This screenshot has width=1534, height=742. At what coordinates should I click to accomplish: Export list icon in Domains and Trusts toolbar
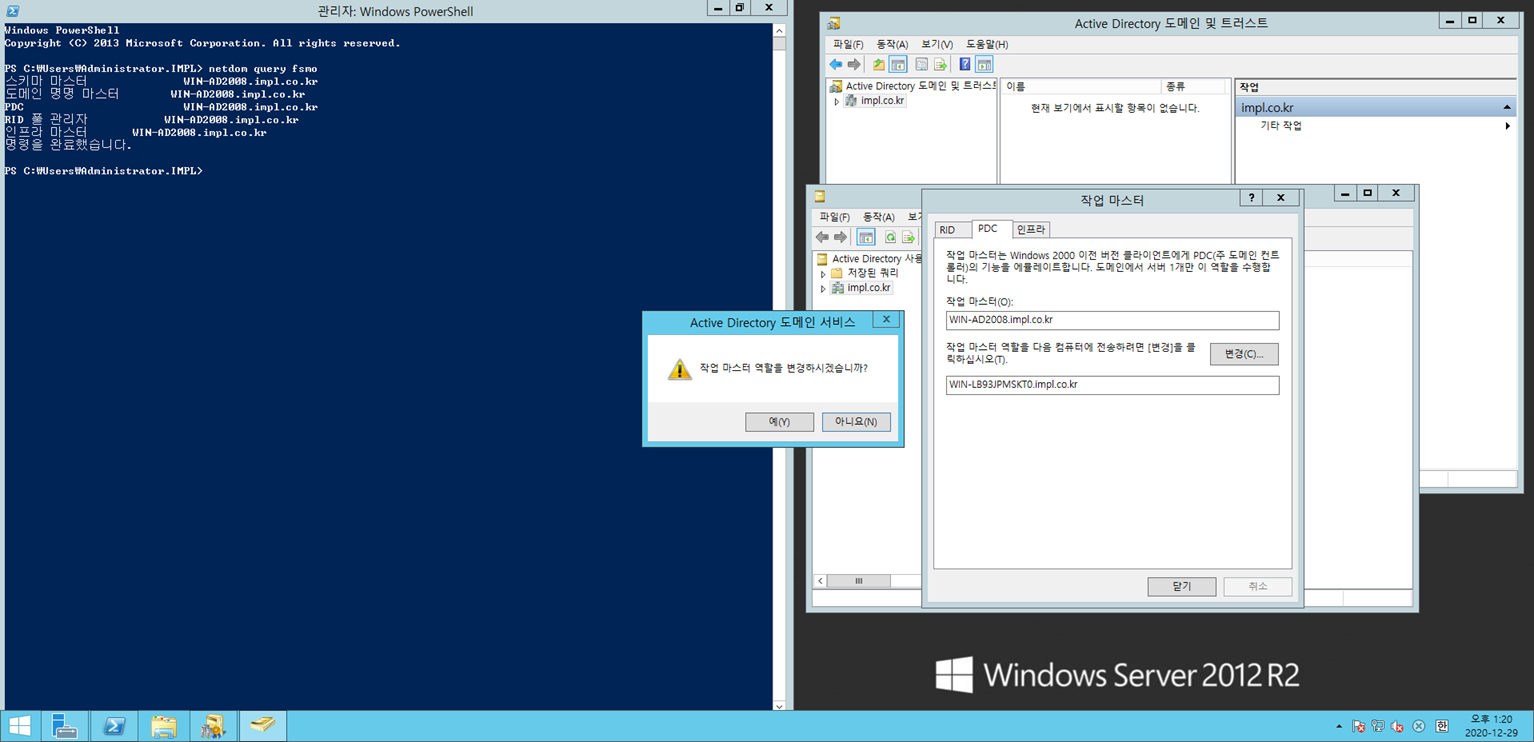click(940, 65)
